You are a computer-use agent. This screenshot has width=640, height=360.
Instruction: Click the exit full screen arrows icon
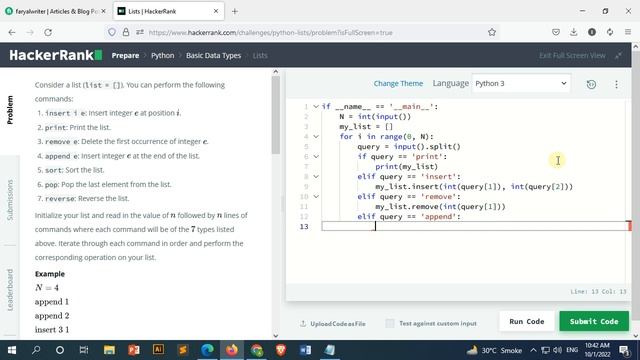(x=619, y=56)
